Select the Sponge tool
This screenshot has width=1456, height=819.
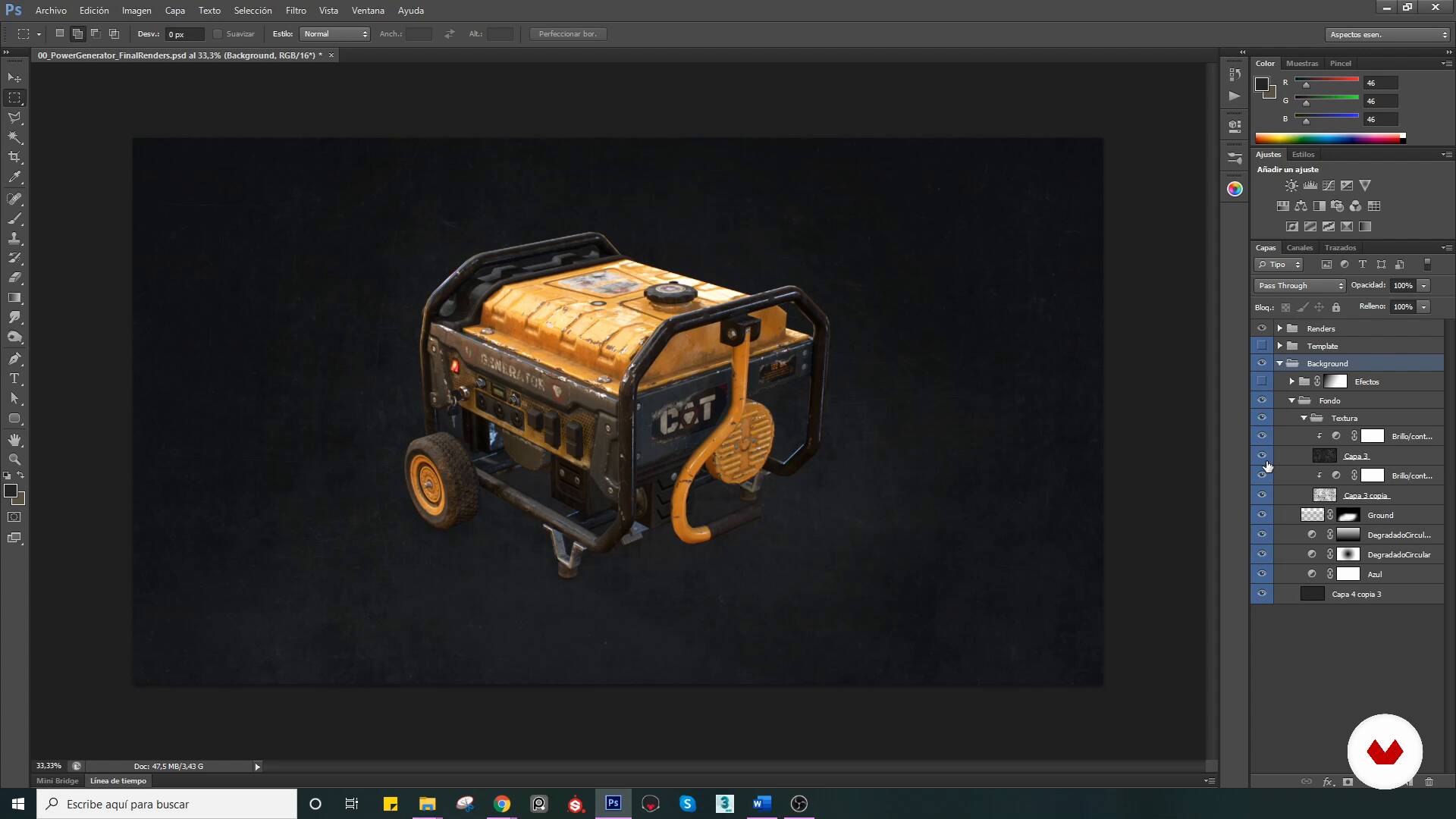point(14,337)
